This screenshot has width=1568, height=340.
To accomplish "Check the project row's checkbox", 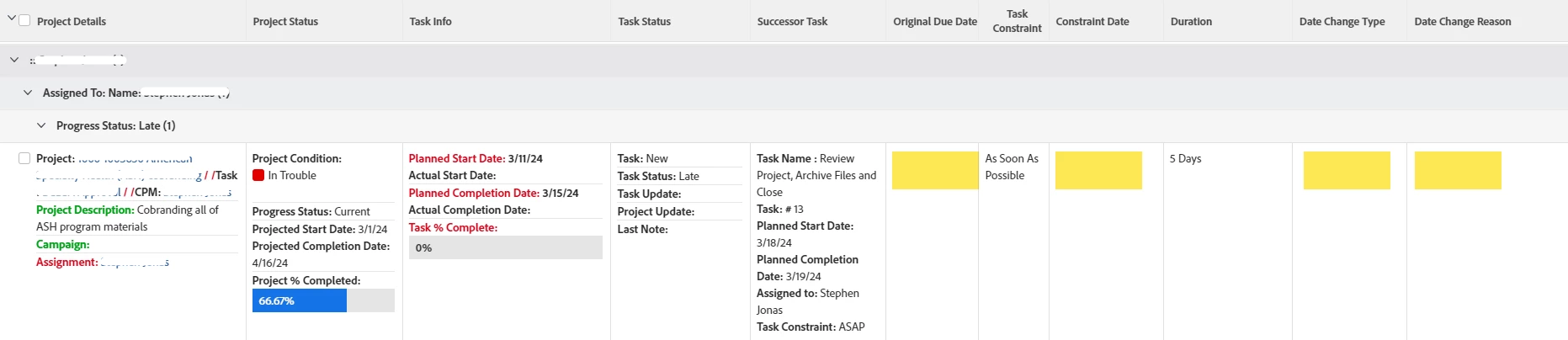I will pyautogui.click(x=24, y=158).
